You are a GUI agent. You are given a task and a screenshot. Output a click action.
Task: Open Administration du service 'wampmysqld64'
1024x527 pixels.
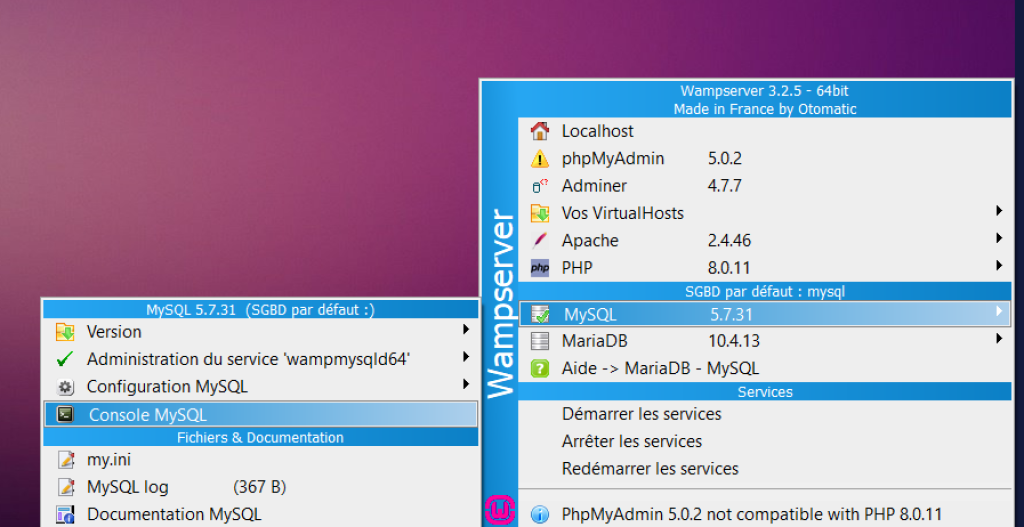click(247, 359)
